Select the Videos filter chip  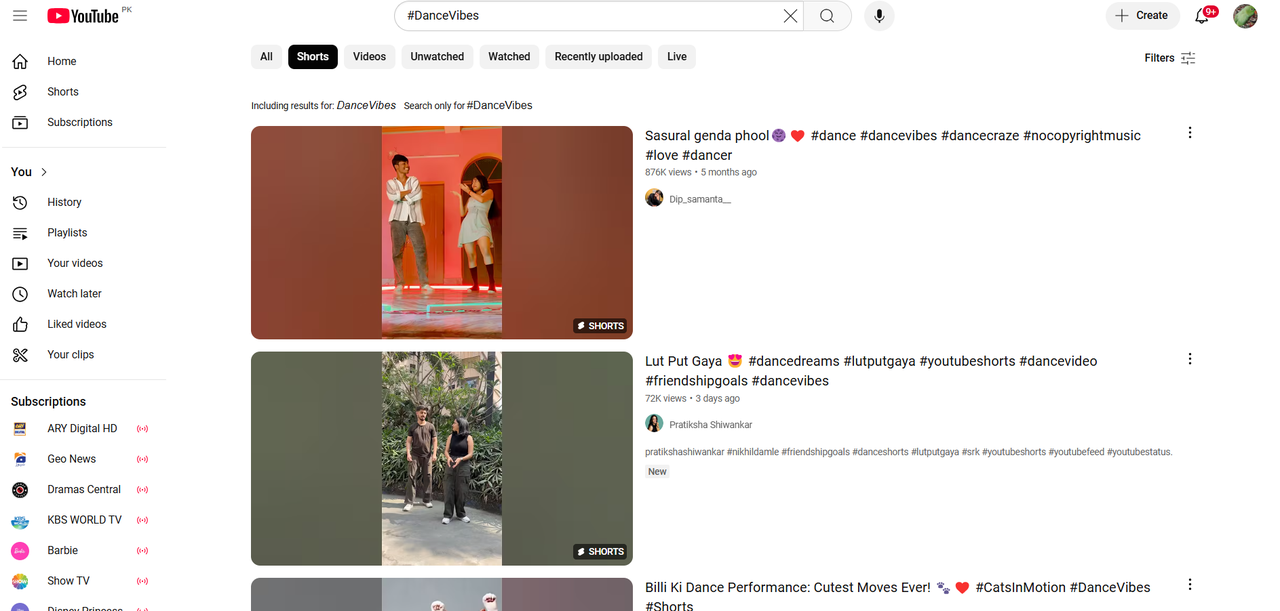[369, 57]
